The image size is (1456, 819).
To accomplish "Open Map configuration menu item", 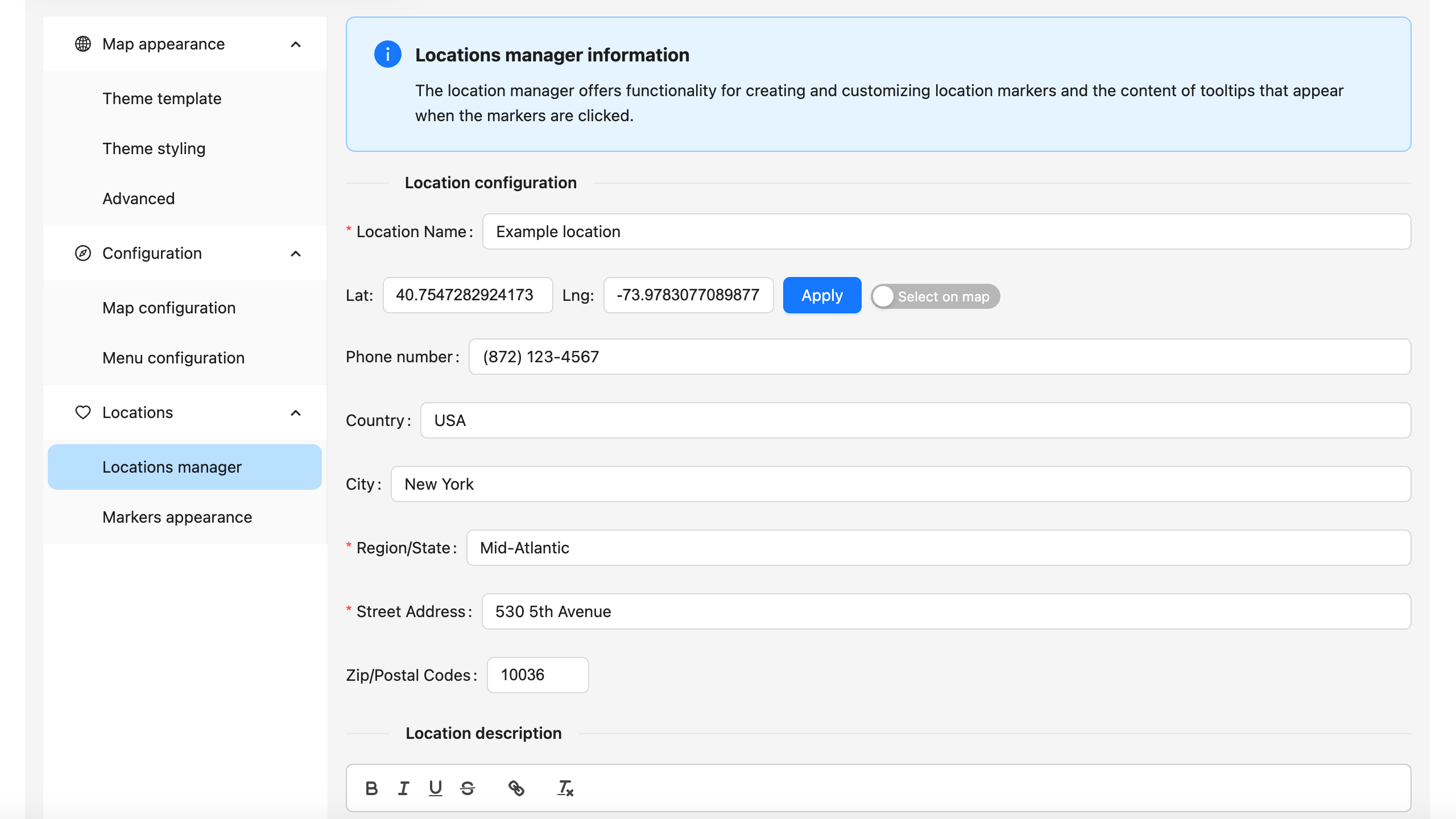I will [169, 308].
